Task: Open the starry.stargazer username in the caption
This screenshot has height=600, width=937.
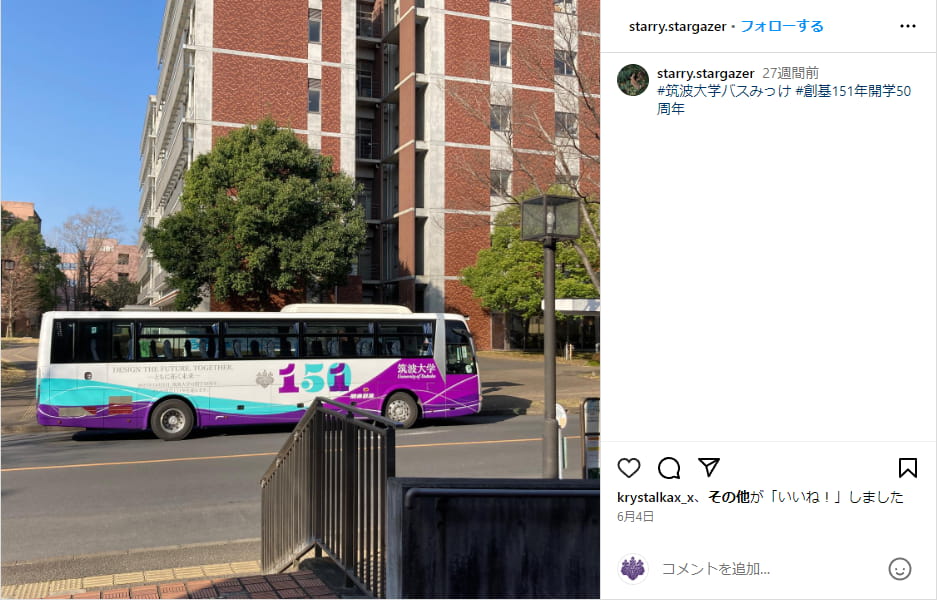Action: point(706,73)
